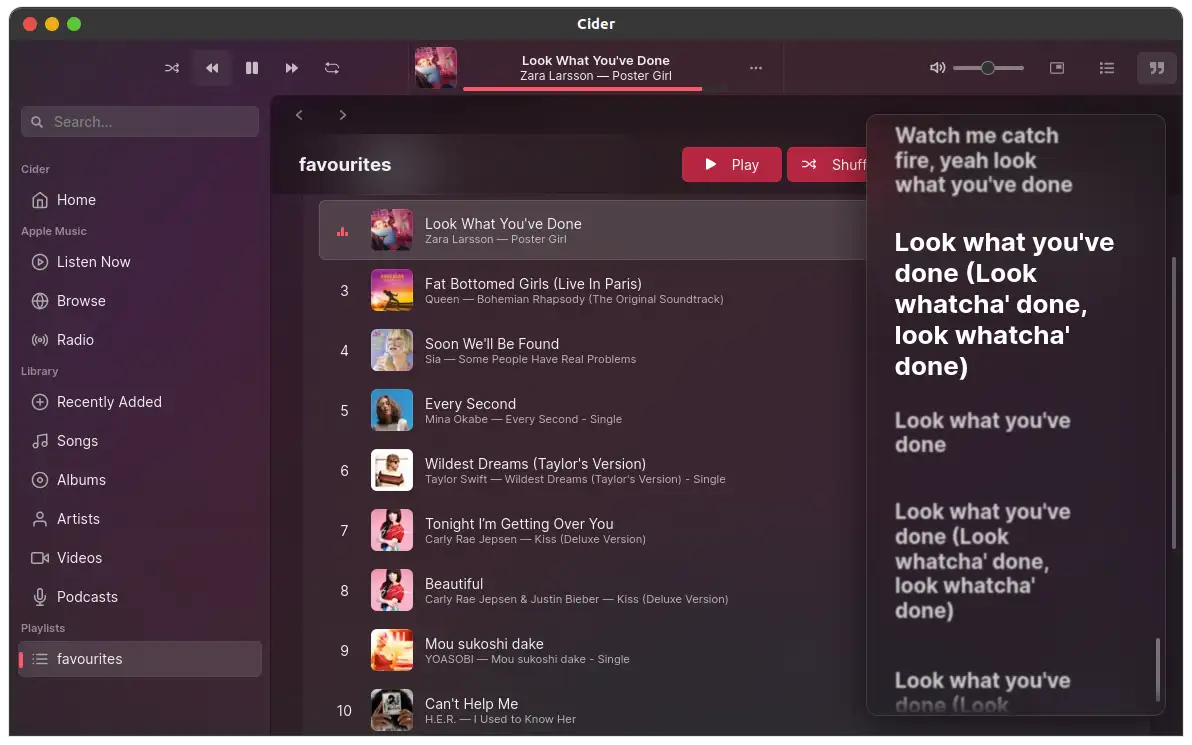1192x745 pixels.
Task: Open the mini player icon
Action: (x=1057, y=68)
